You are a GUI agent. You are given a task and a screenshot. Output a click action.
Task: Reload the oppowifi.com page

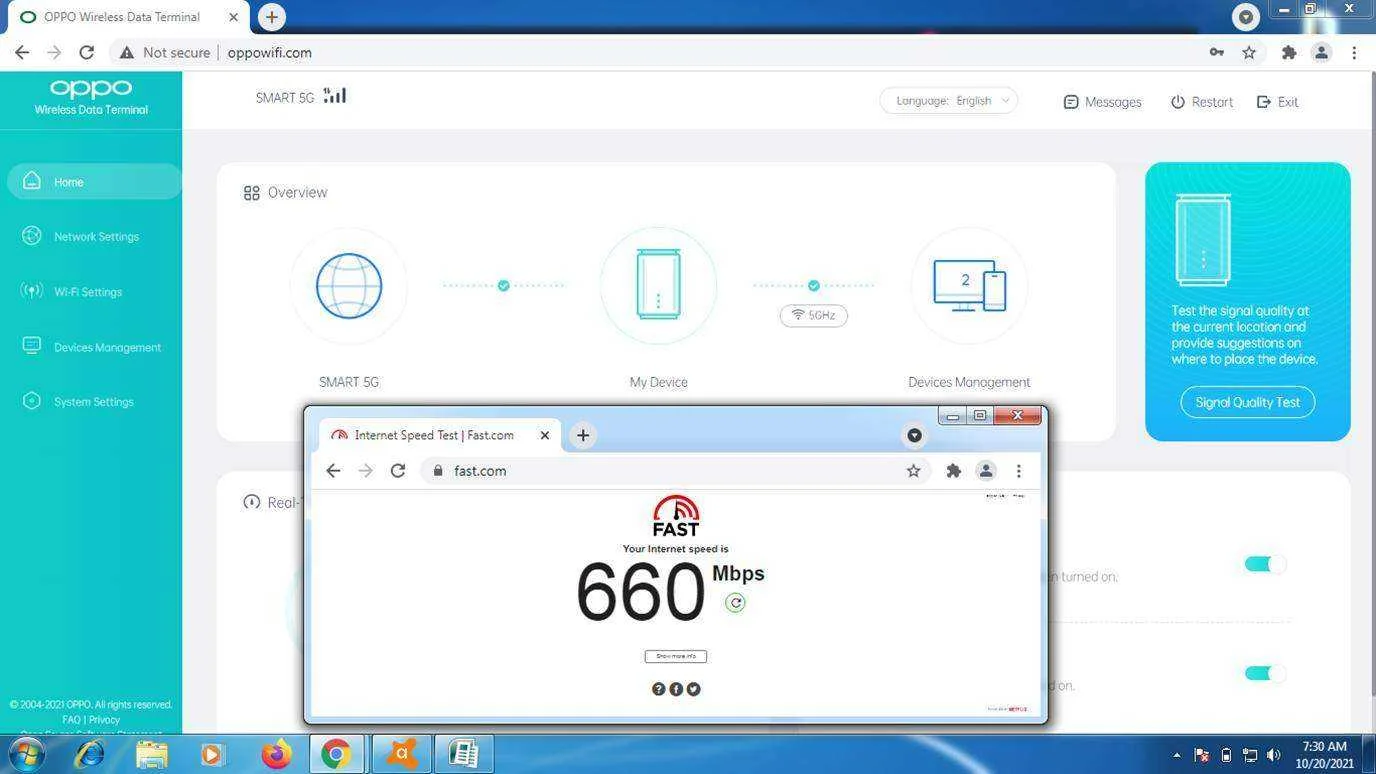87,53
